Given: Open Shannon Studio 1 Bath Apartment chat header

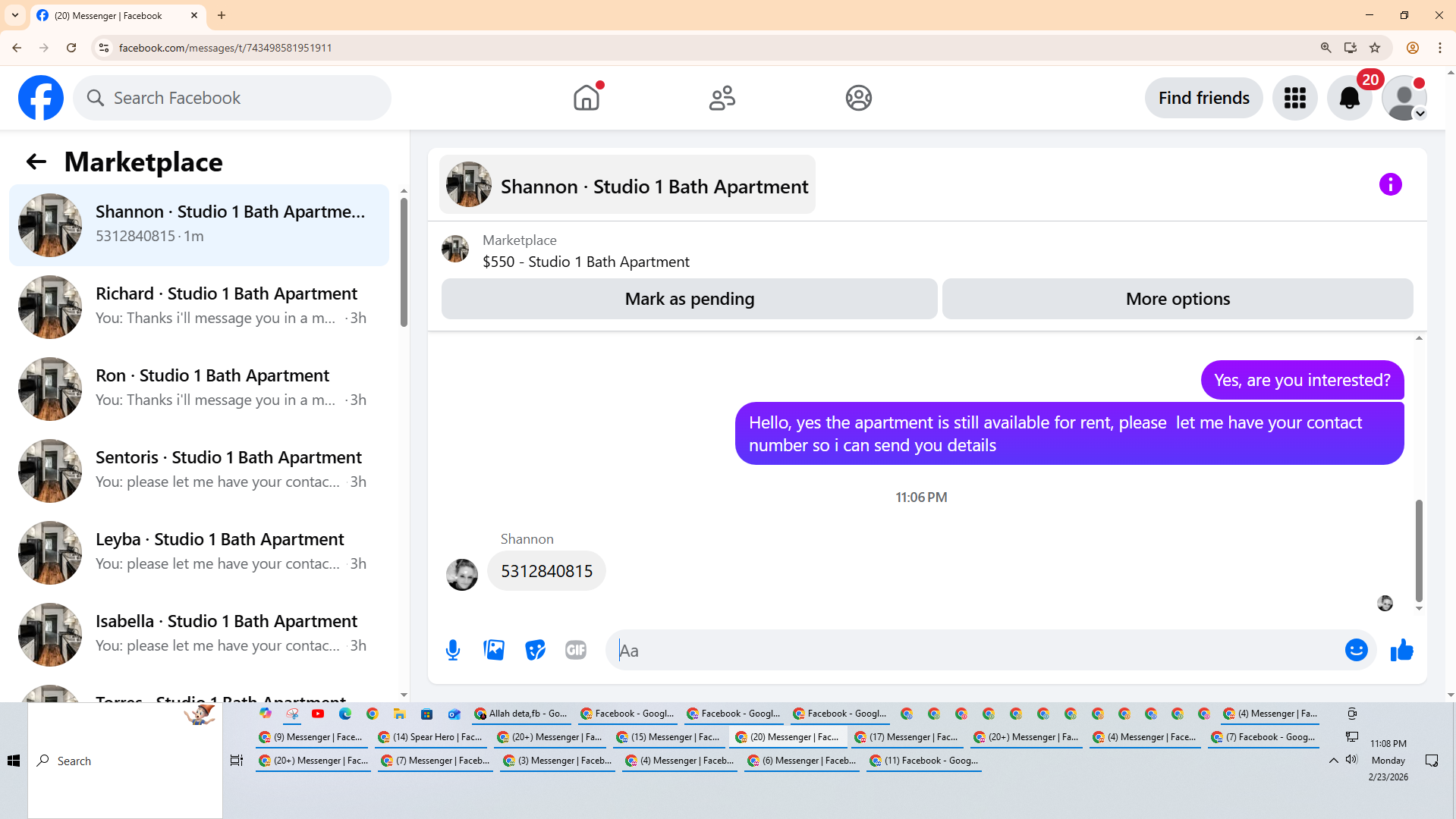Looking at the screenshot, I should (x=627, y=184).
